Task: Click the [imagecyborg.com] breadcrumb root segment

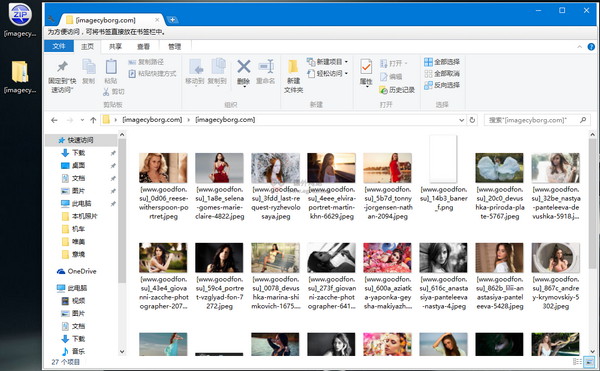Action: pos(152,120)
